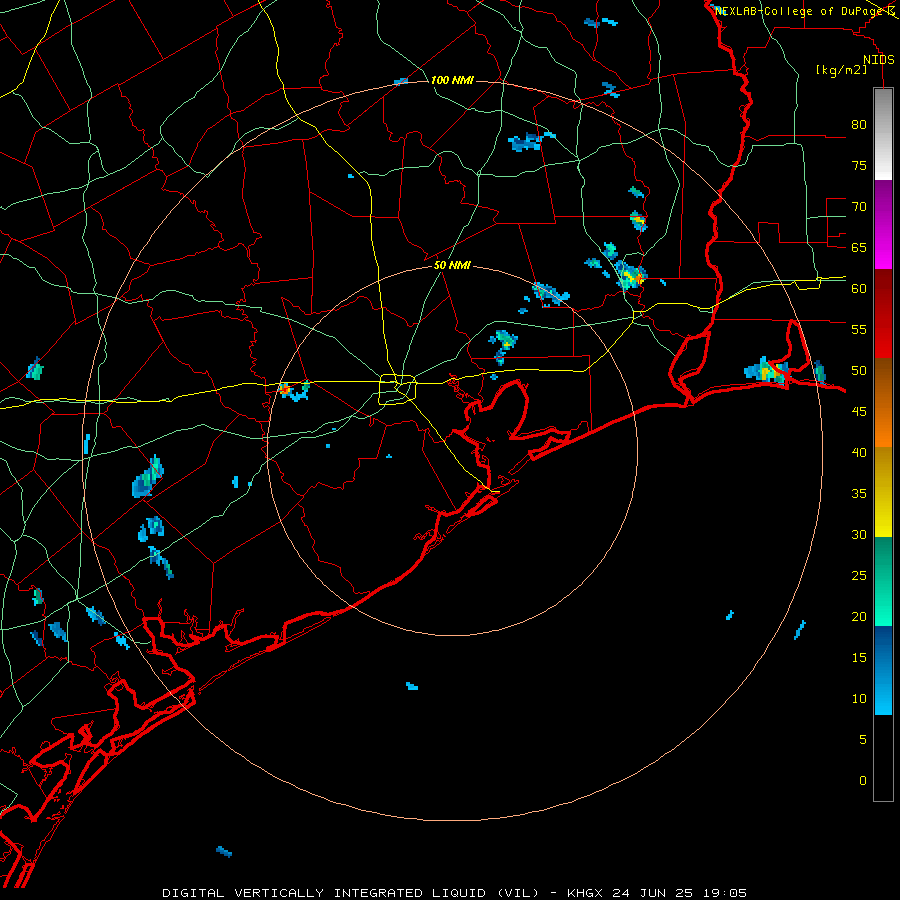The width and height of the screenshot is (900, 900).
Task: Click the NIDS label above the legend
Action: pos(879,60)
